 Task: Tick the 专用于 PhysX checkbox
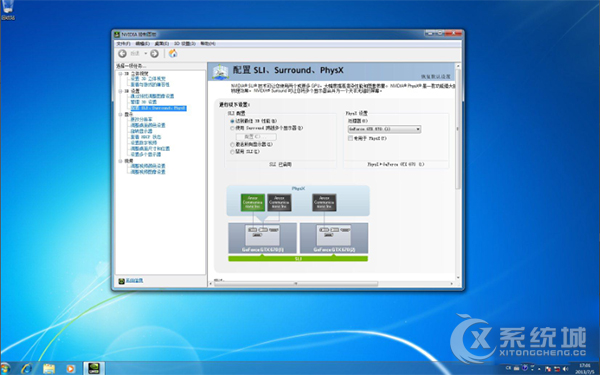(350, 139)
